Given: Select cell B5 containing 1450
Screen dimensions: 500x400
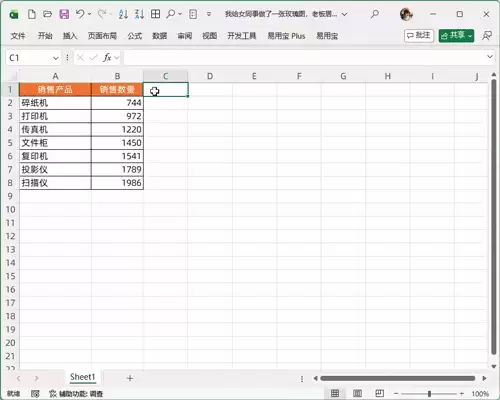Looking at the screenshot, I should 117,143.
